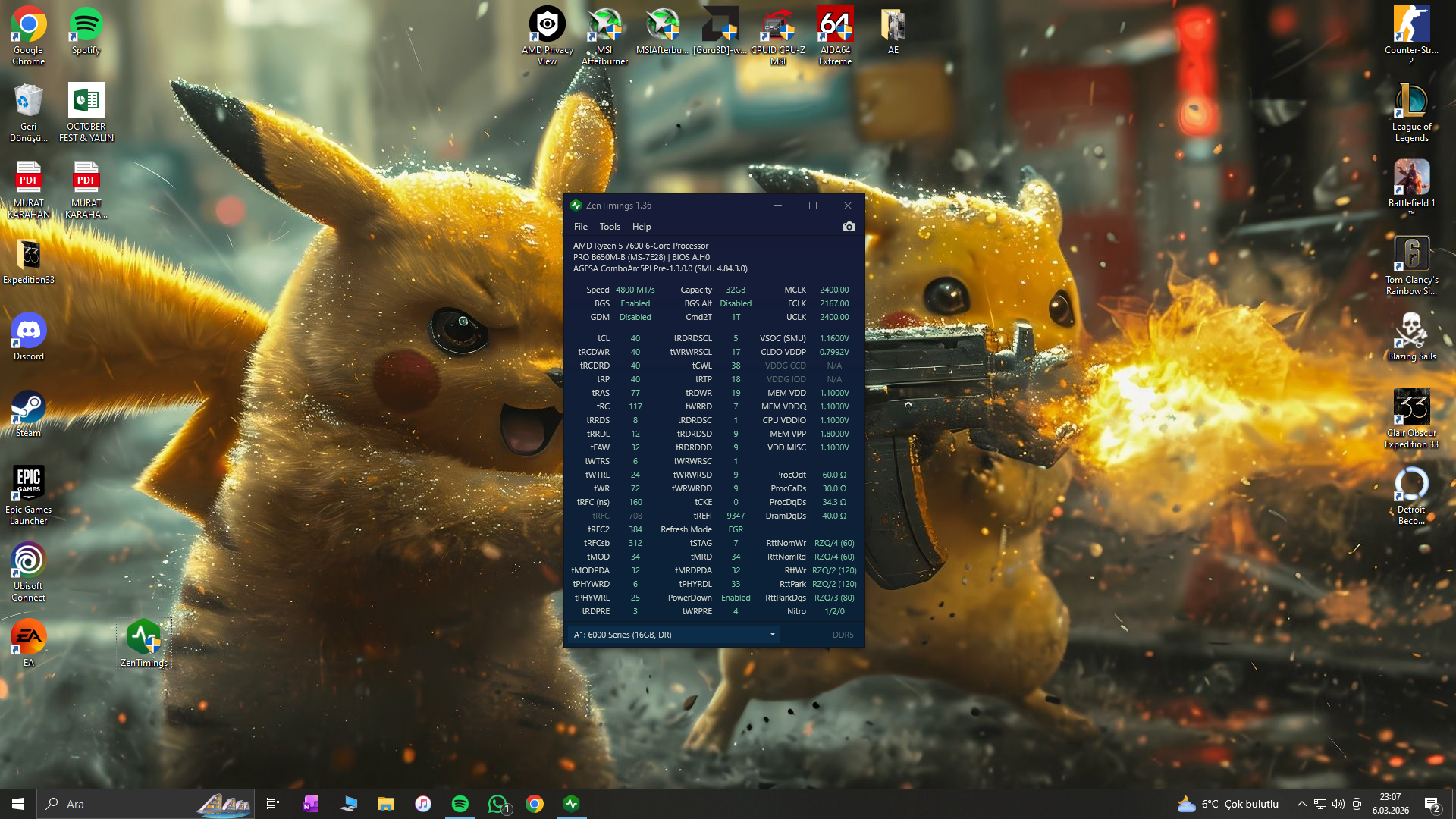Expand the A1: 6000 Series module dropdown
Image resolution: width=1456 pixels, height=819 pixels.
674,635
